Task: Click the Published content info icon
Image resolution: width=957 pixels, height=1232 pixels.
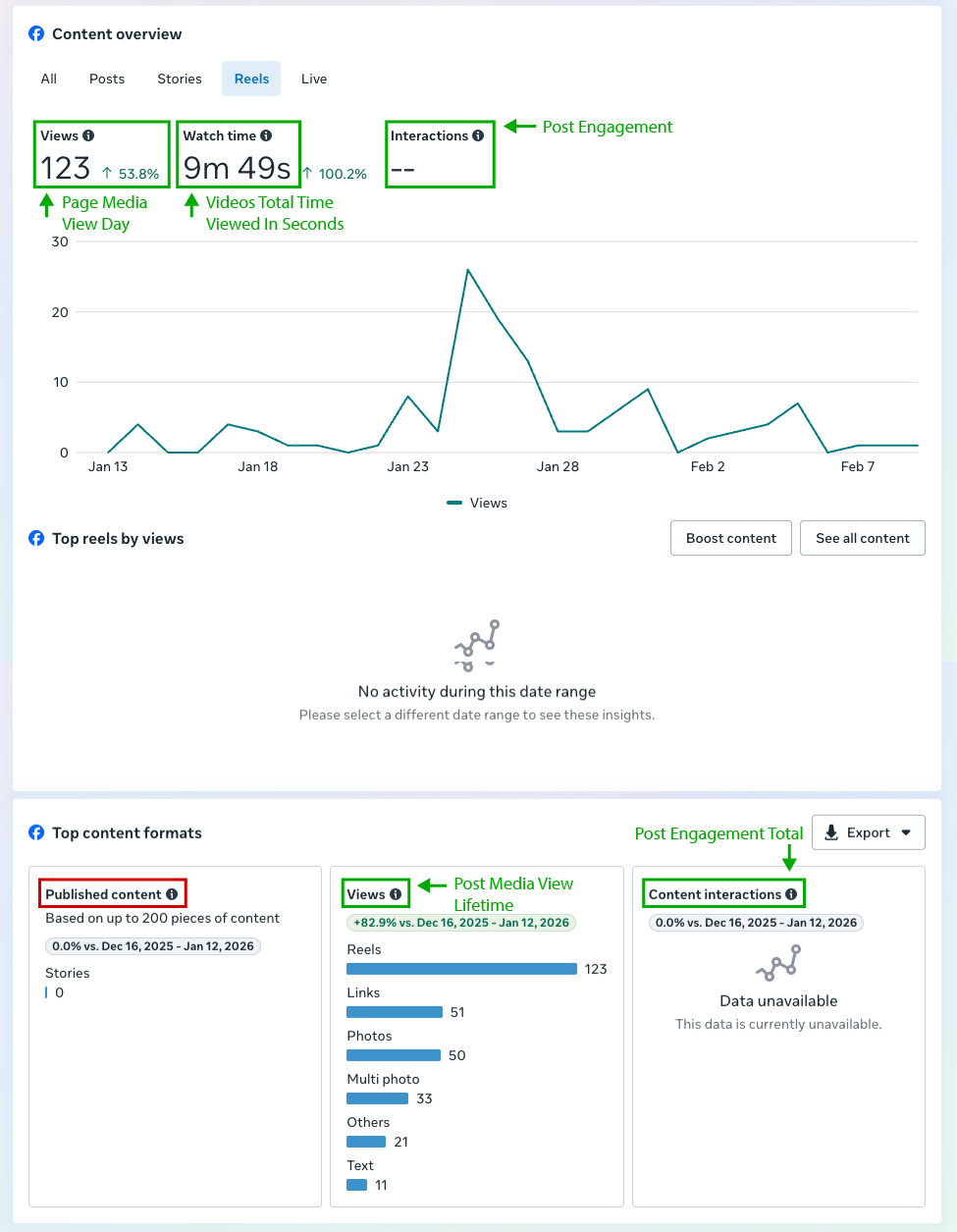Action: [x=172, y=894]
